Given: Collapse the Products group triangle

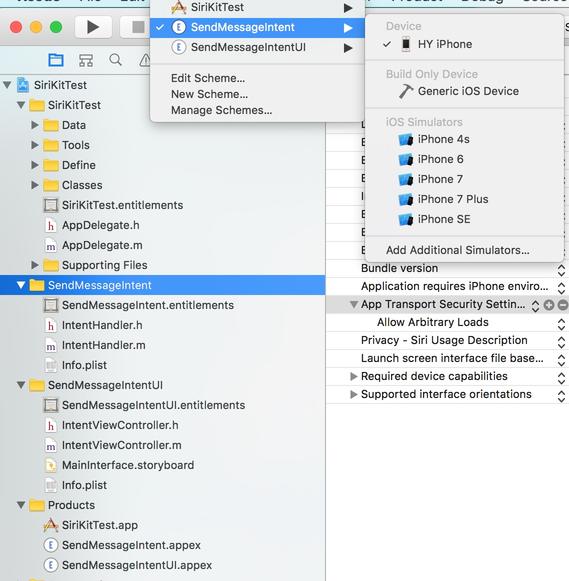Looking at the screenshot, I should [x=21, y=505].
